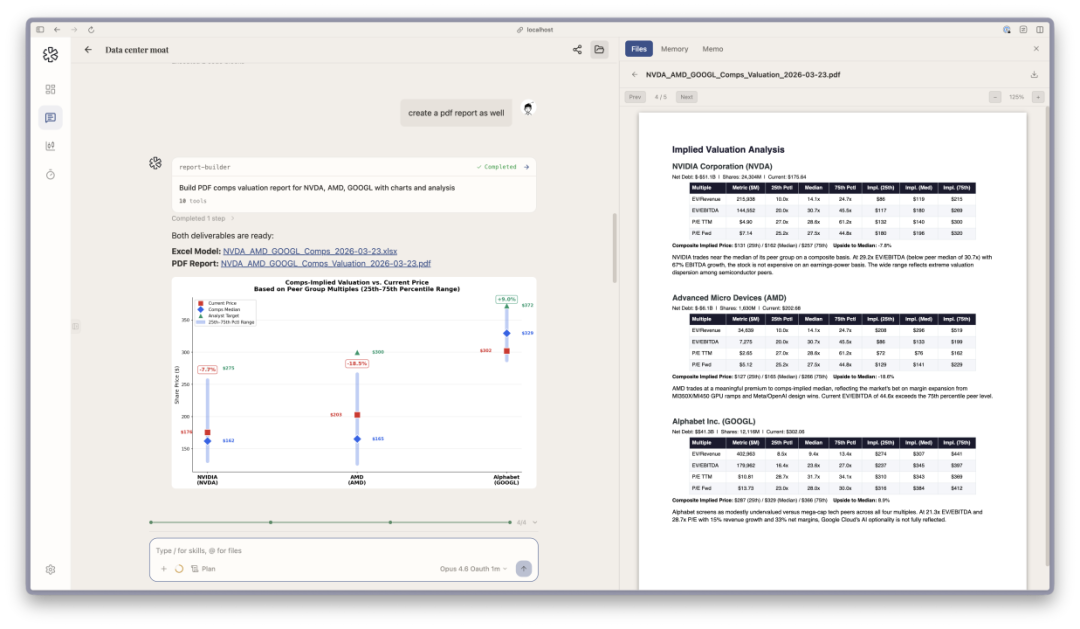
Task: Go to next PDF page
Action: point(687,97)
